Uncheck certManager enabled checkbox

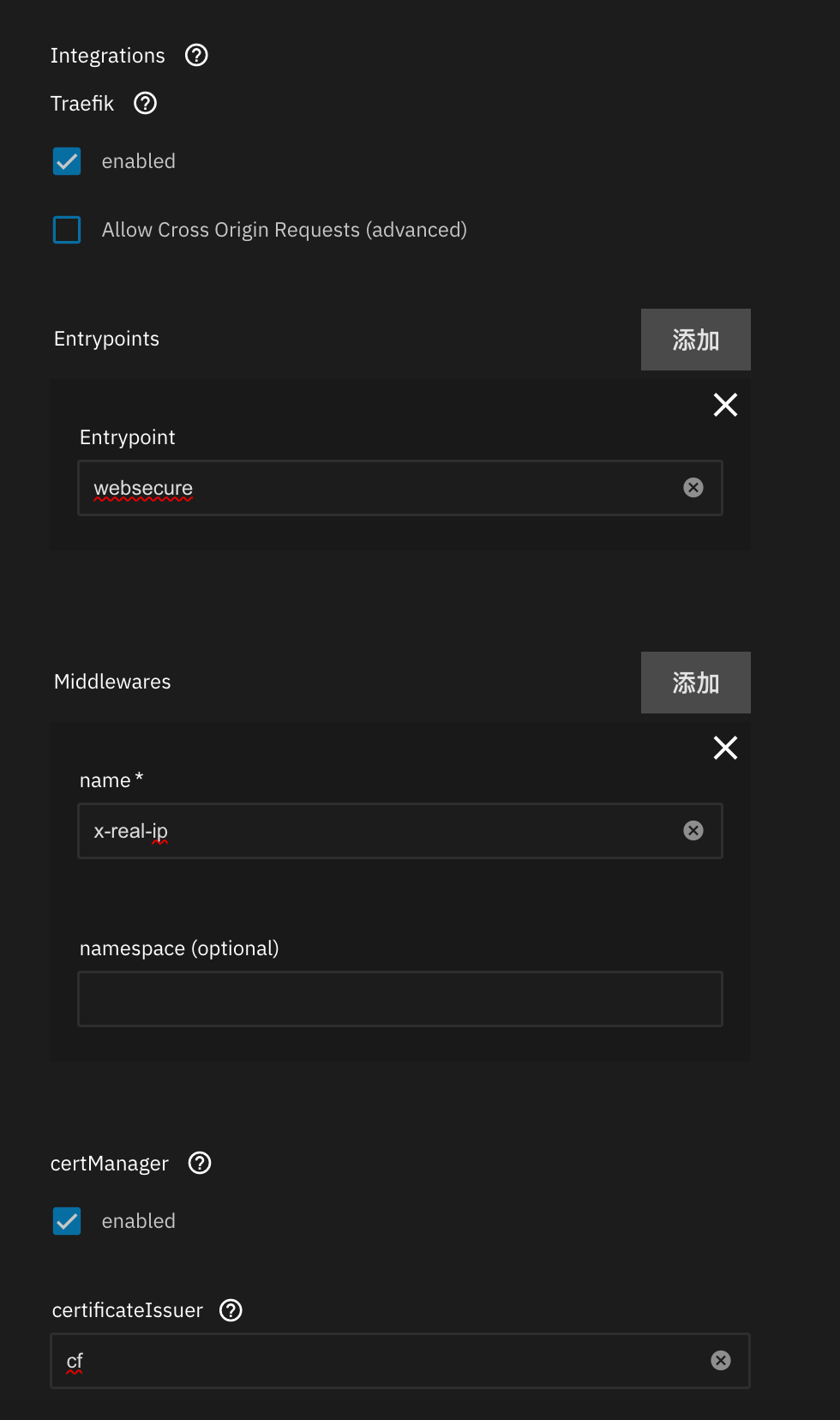click(x=67, y=1221)
